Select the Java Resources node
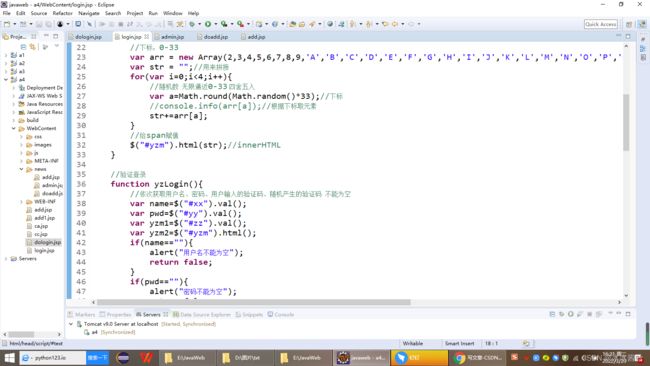The image size is (650, 366). [44, 104]
